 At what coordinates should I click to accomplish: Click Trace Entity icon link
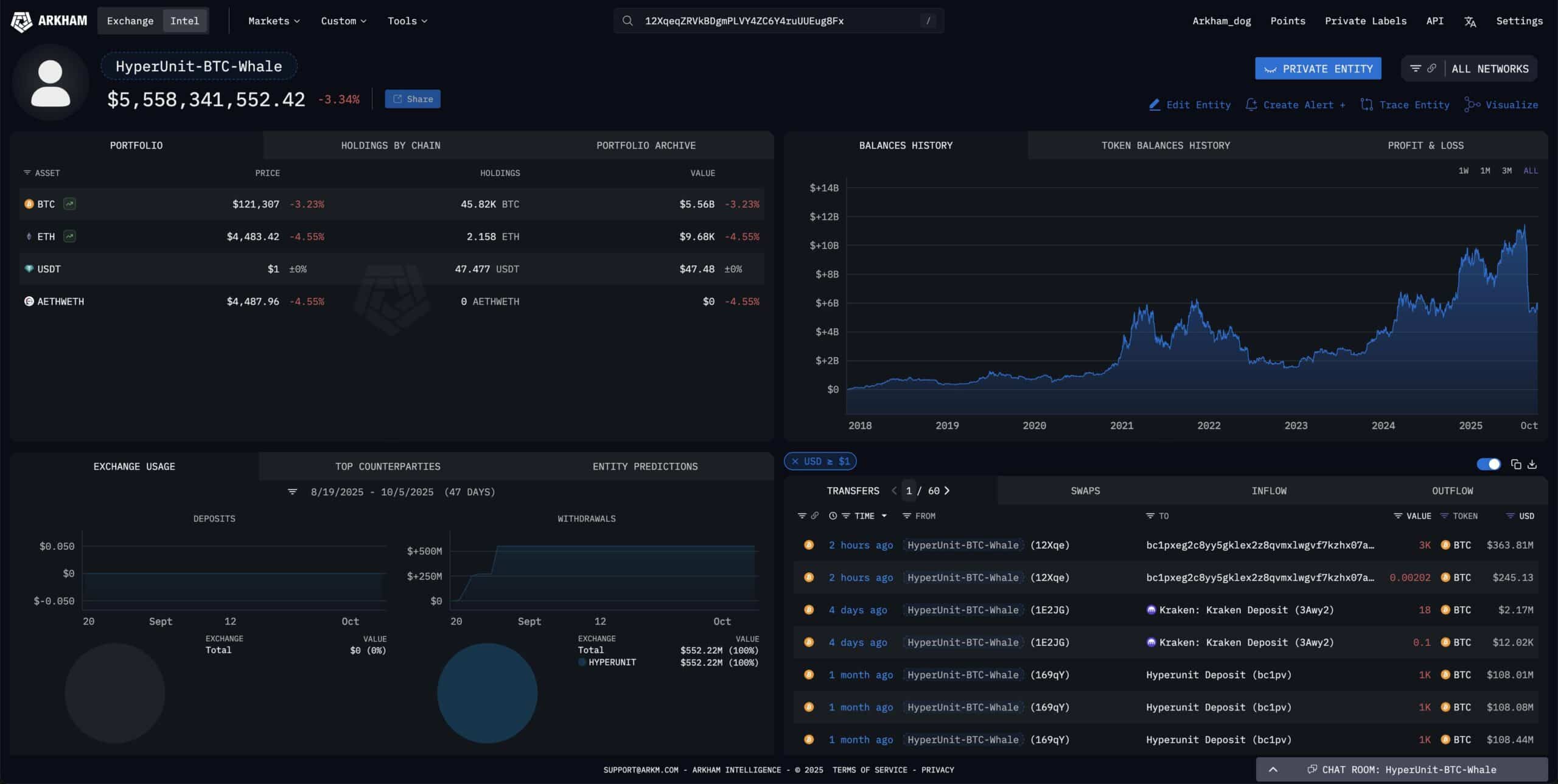[x=1367, y=105]
